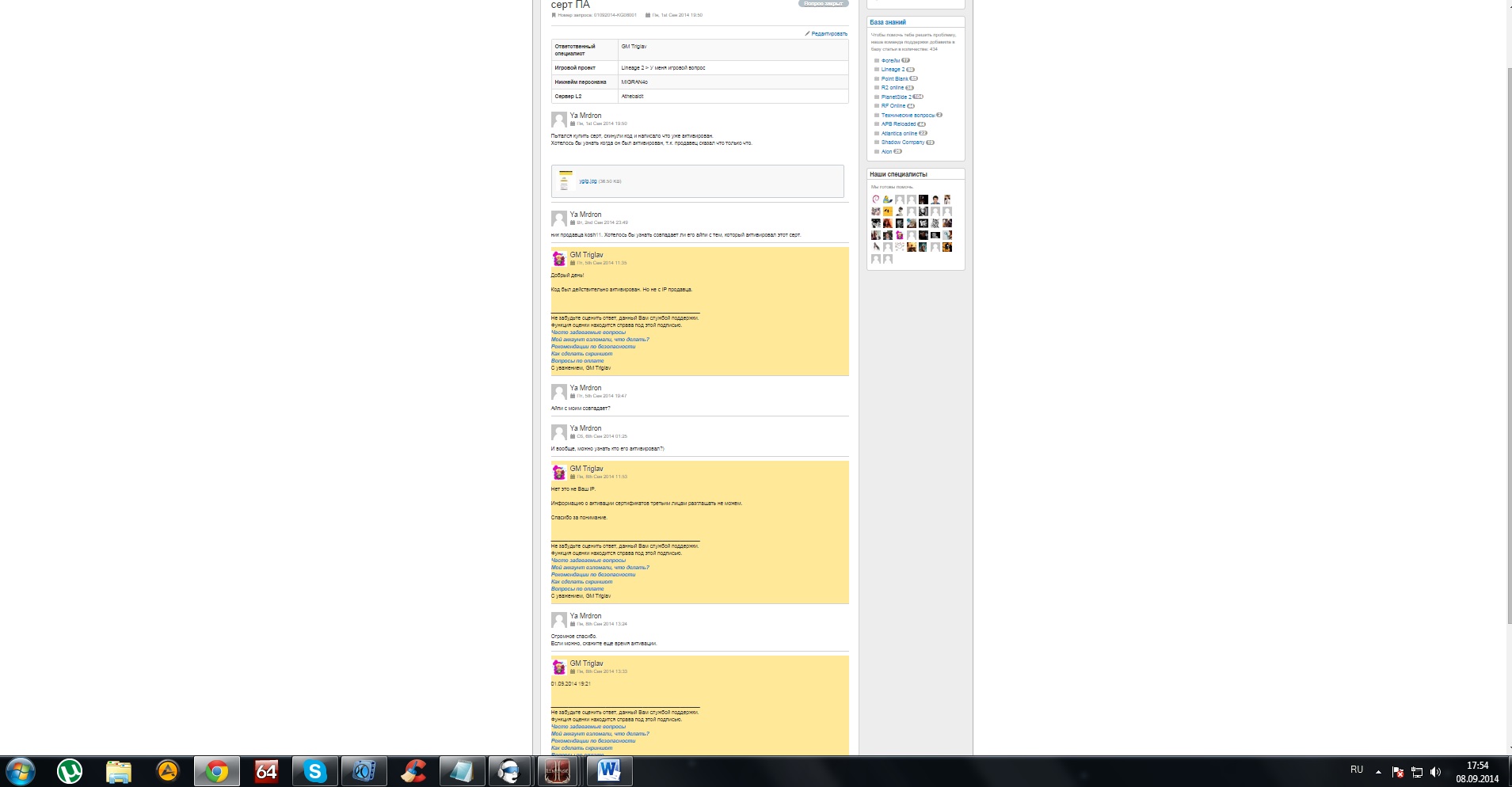This screenshot has height=787, width=1512.
Task: Open the headset app taskbar icon
Action: (509, 771)
